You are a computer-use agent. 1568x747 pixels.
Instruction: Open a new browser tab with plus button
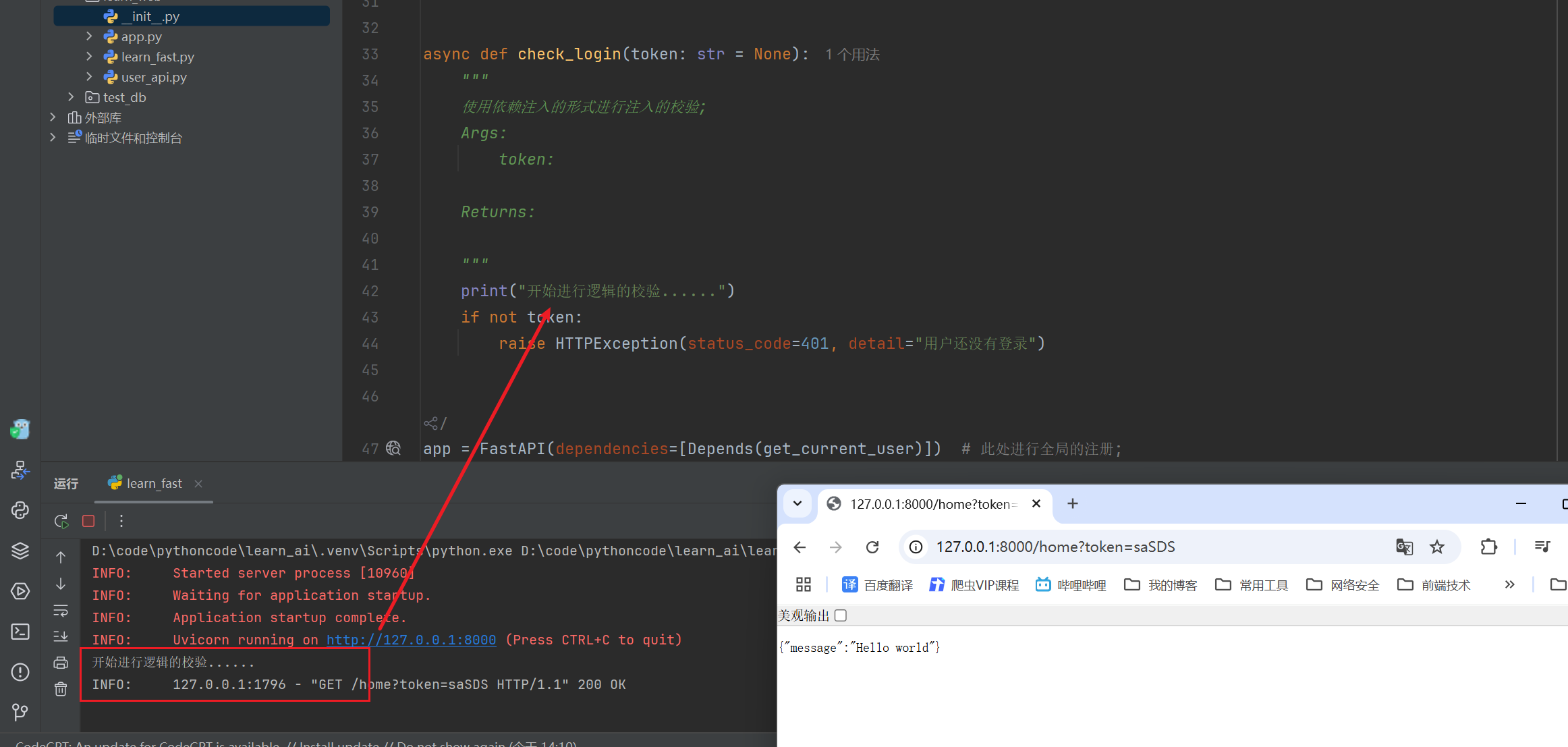pos(1073,503)
